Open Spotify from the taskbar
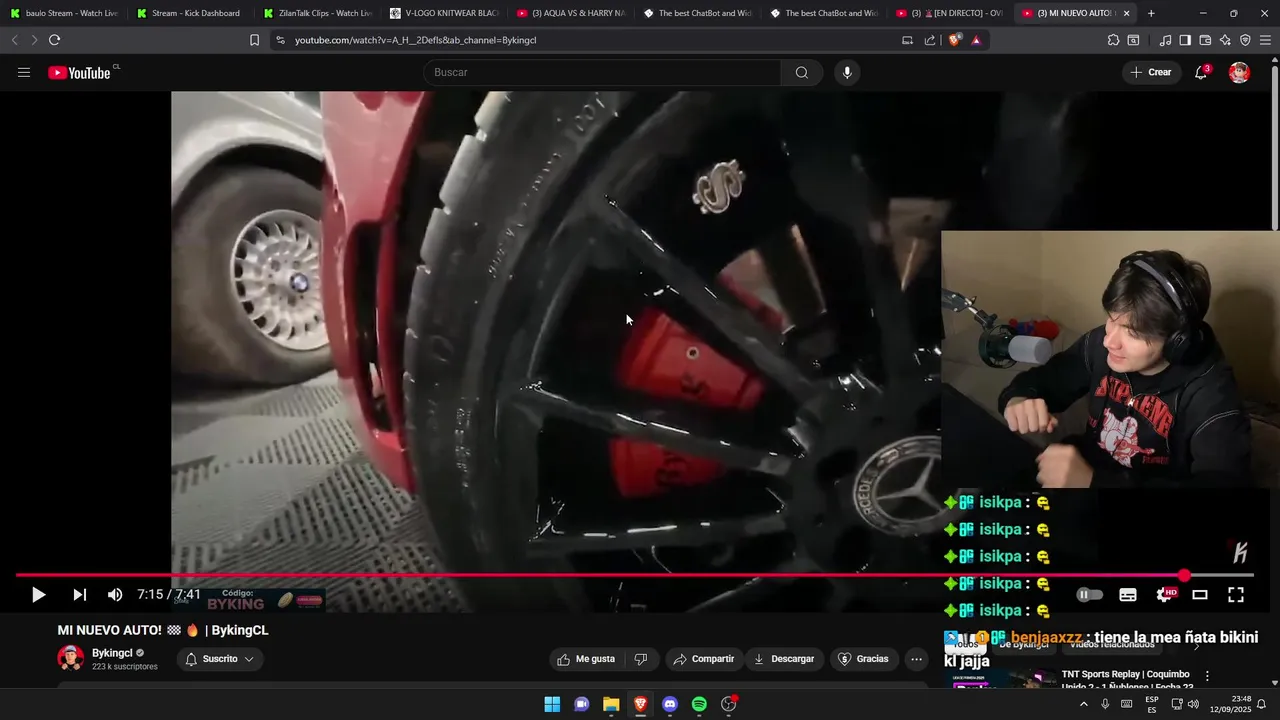1280x720 pixels. pos(699,704)
